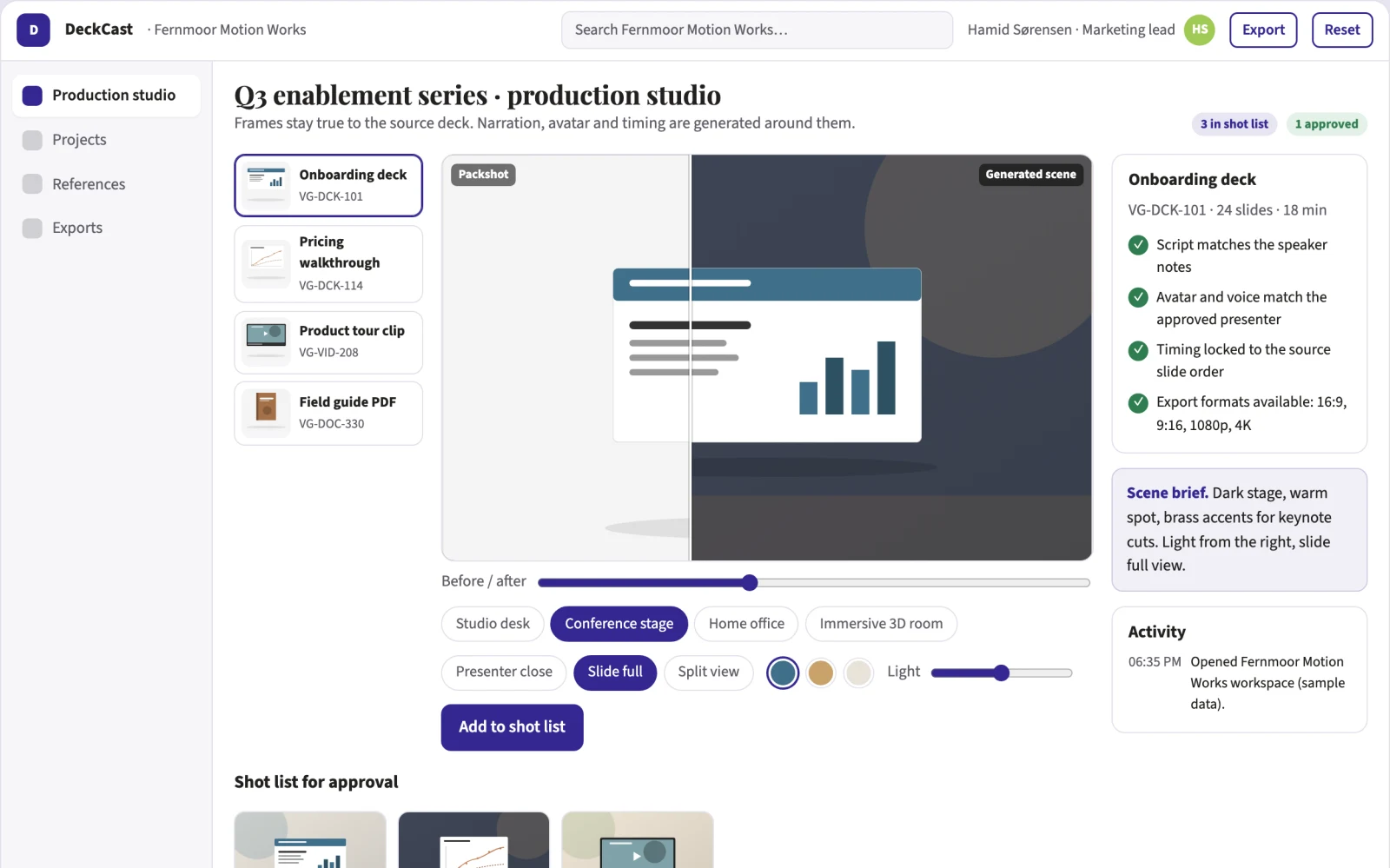Click Add to shot list
Screen dimensions: 1390x868
coord(512,727)
